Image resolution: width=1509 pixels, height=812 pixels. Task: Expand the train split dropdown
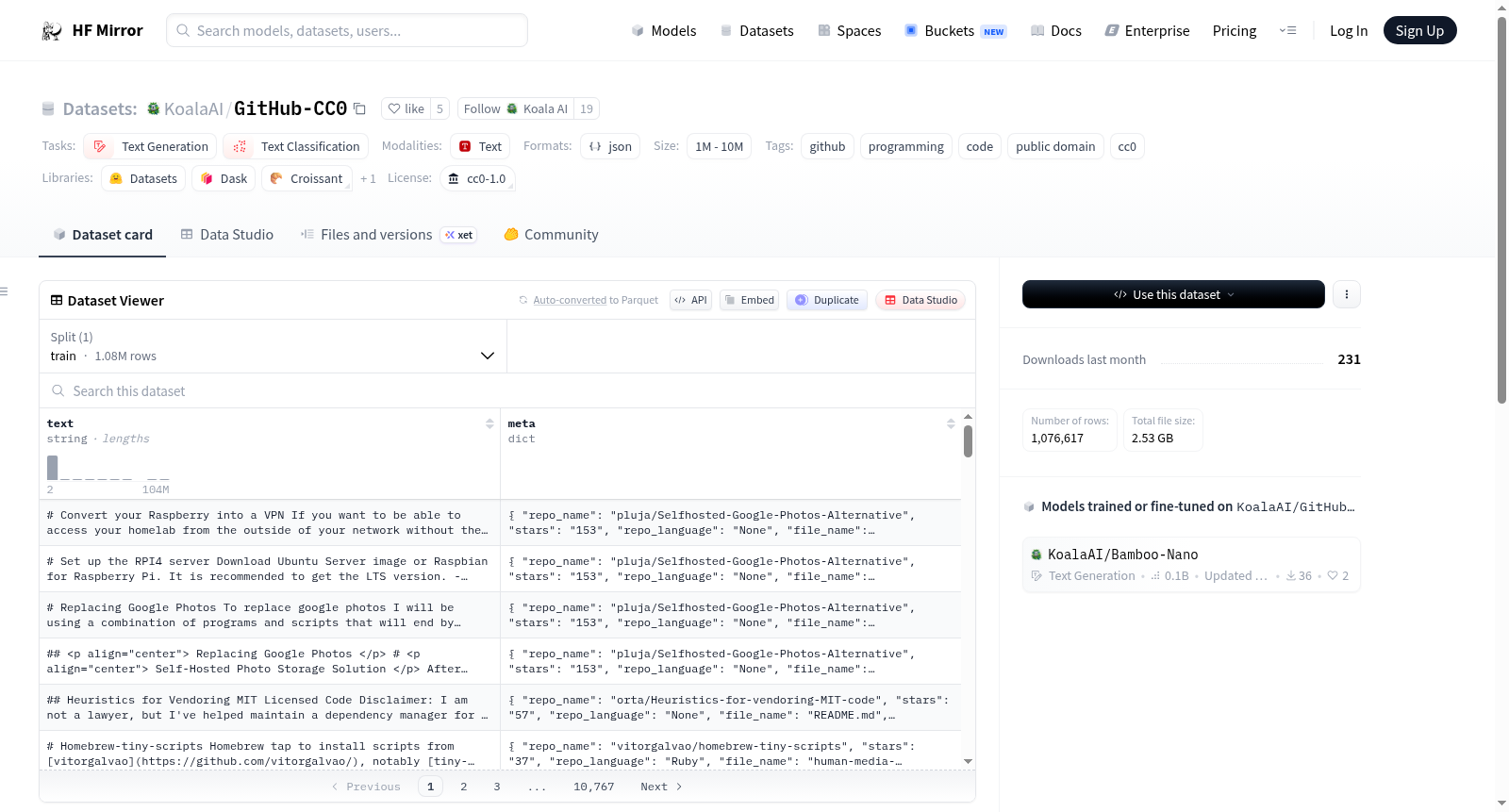tap(273, 346)
